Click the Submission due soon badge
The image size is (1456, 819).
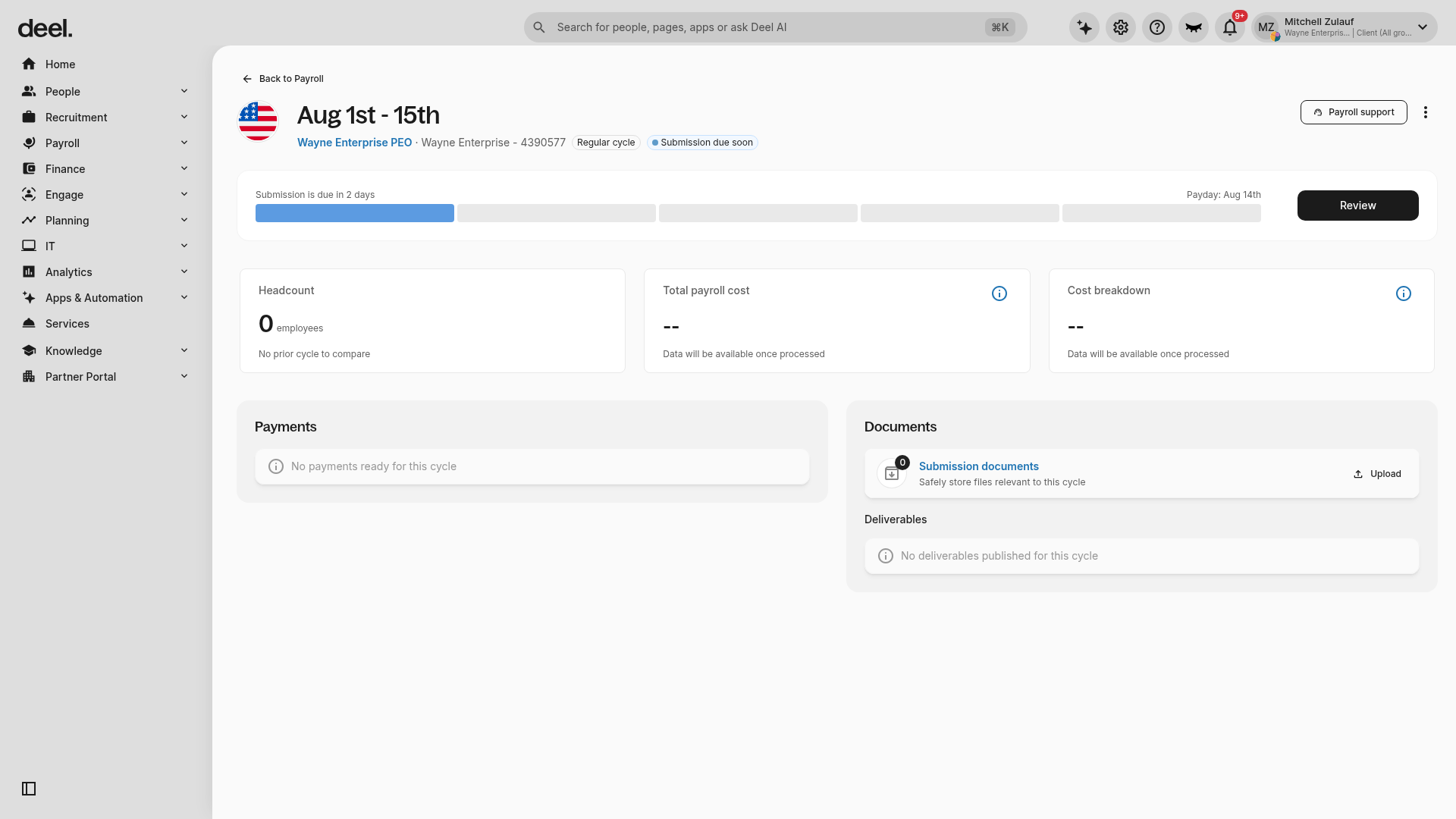tap(702, 143)
